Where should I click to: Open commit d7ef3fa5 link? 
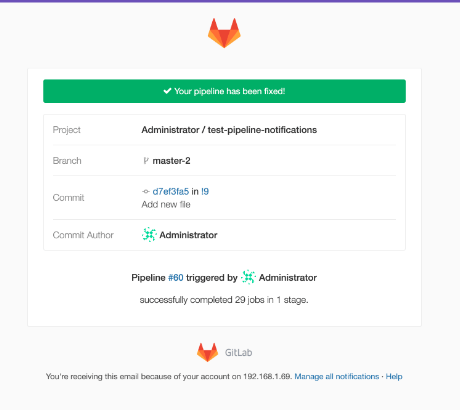[x=171, y=191]
